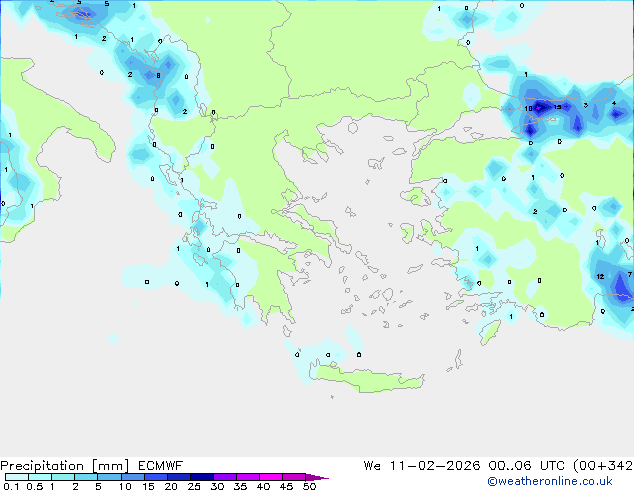
Task: Click the 0.1–0.5 mm lightest legend swatch
Action: [17, 477]
